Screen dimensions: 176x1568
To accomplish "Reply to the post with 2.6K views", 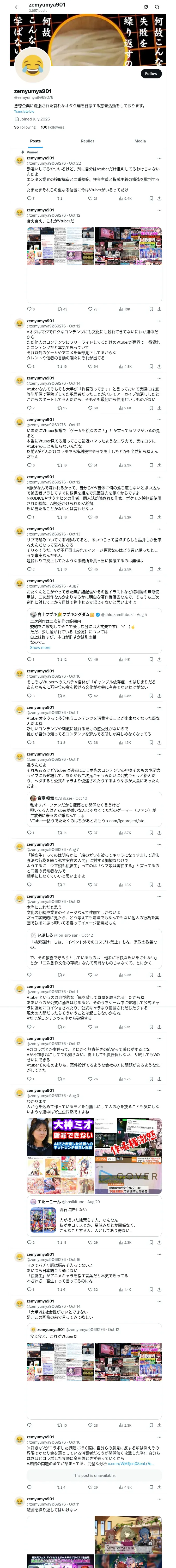I will point(28,408).
